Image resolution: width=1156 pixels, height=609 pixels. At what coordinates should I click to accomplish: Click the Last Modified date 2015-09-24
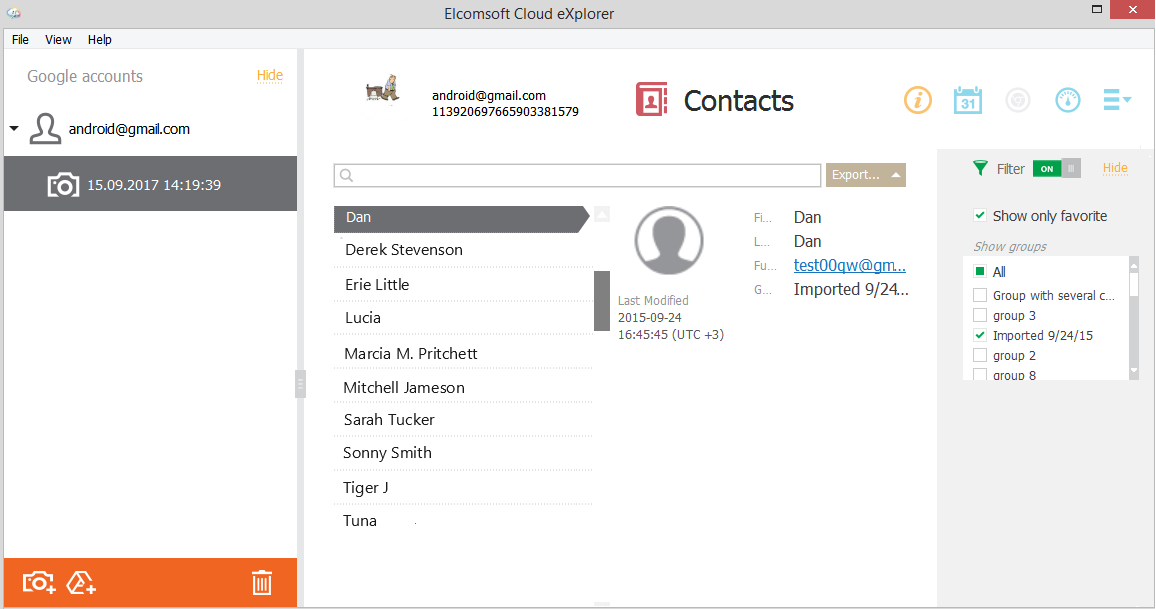tap(650, 318)
